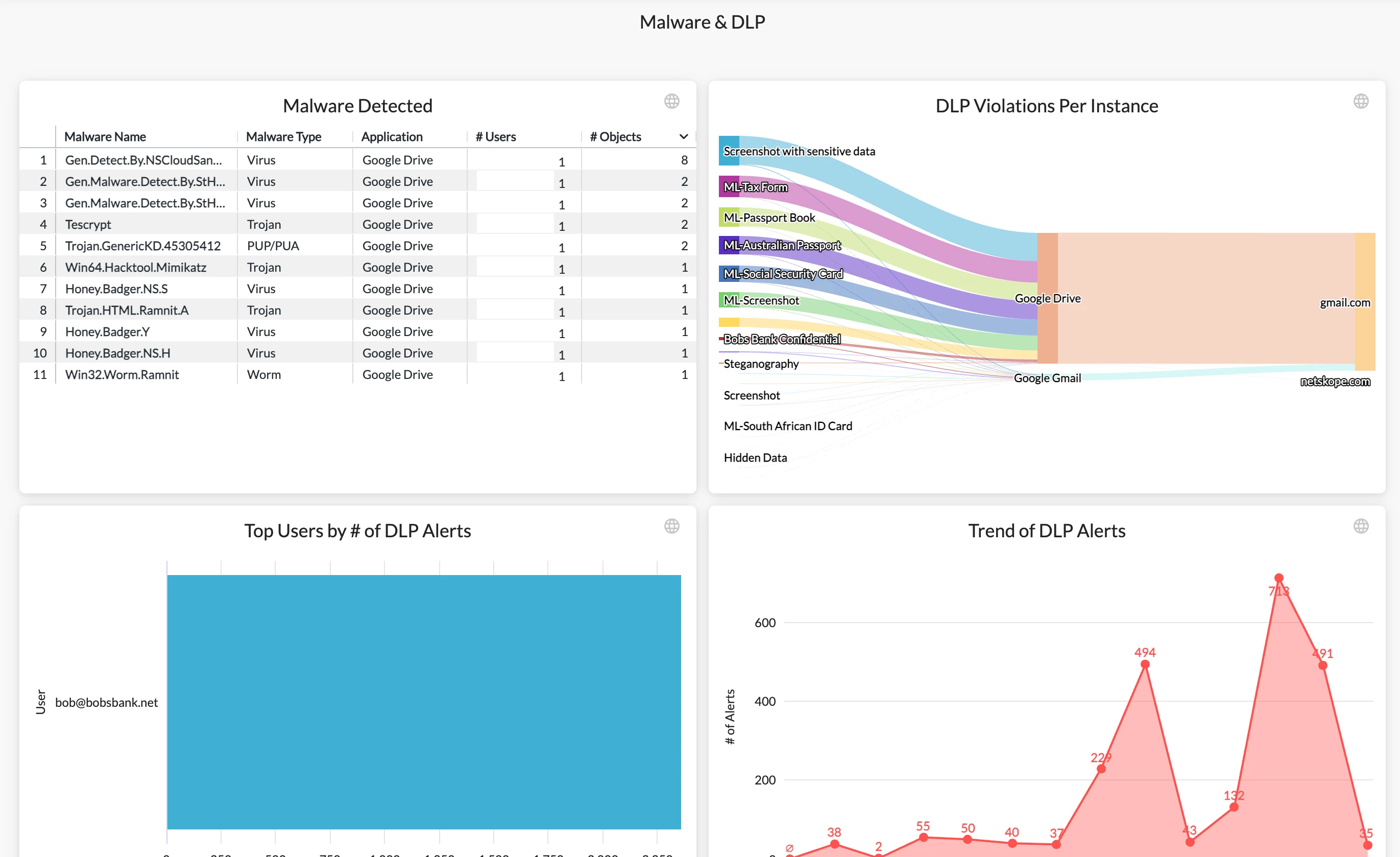
Task: Click Win32.Worm.Ramnit malware name cell
Action: point(122,374)
